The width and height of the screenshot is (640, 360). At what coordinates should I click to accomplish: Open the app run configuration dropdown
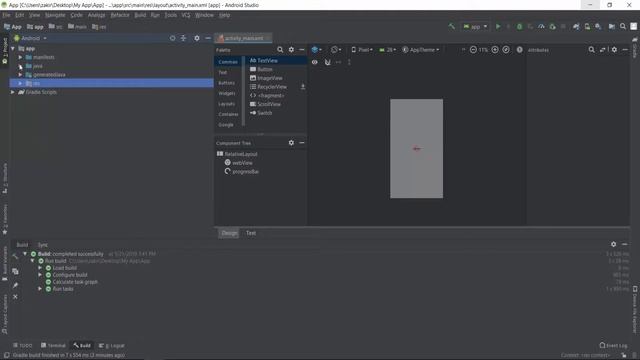(476, 27)
